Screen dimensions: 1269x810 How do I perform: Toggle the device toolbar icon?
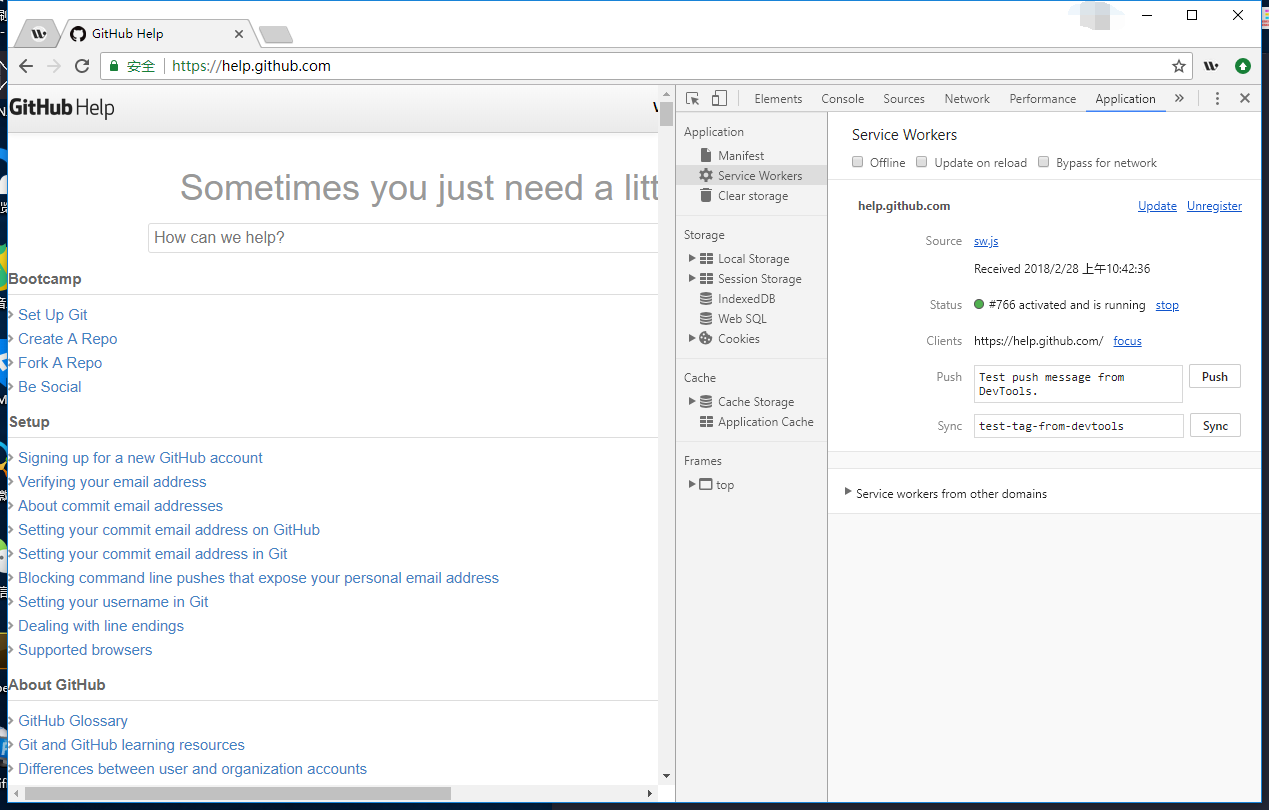719,98
